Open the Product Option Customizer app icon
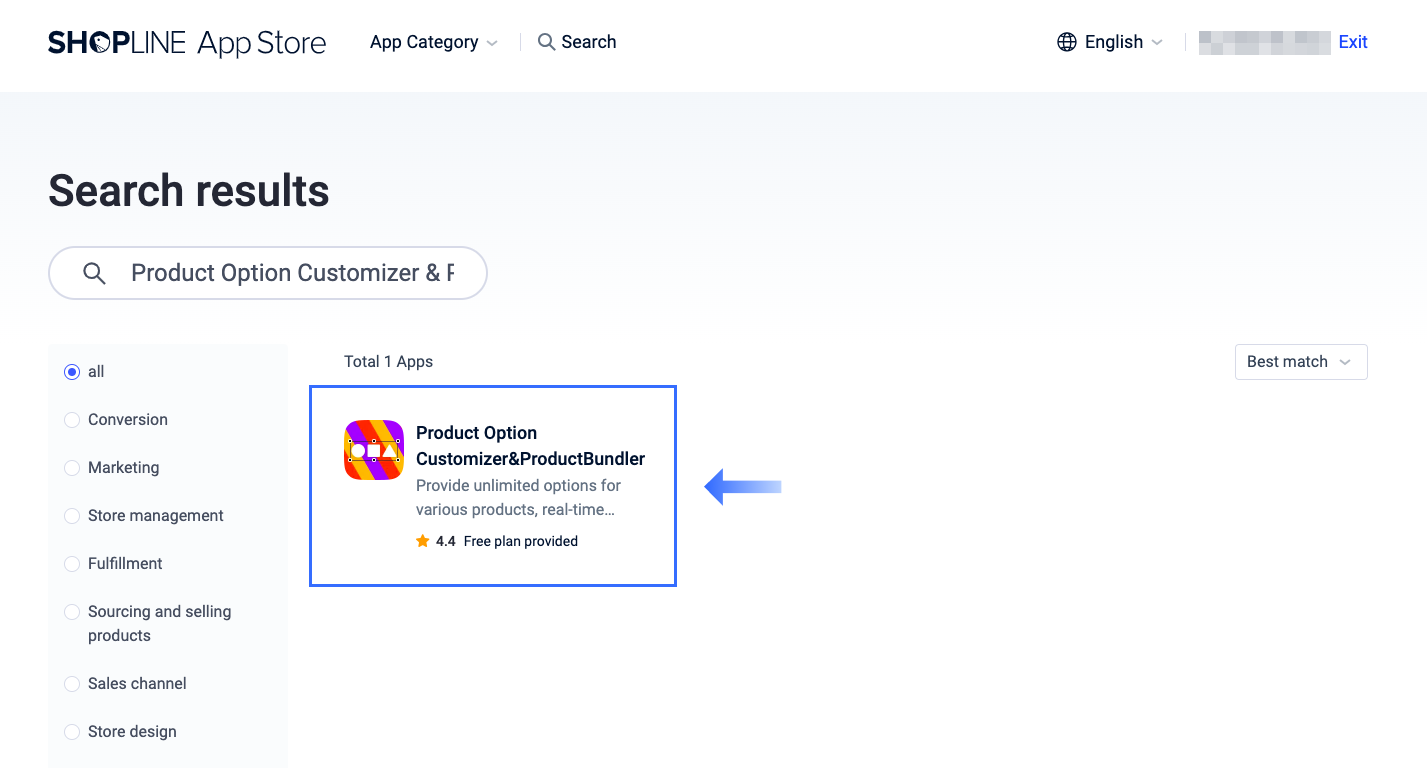 click(x=373, y=449)
